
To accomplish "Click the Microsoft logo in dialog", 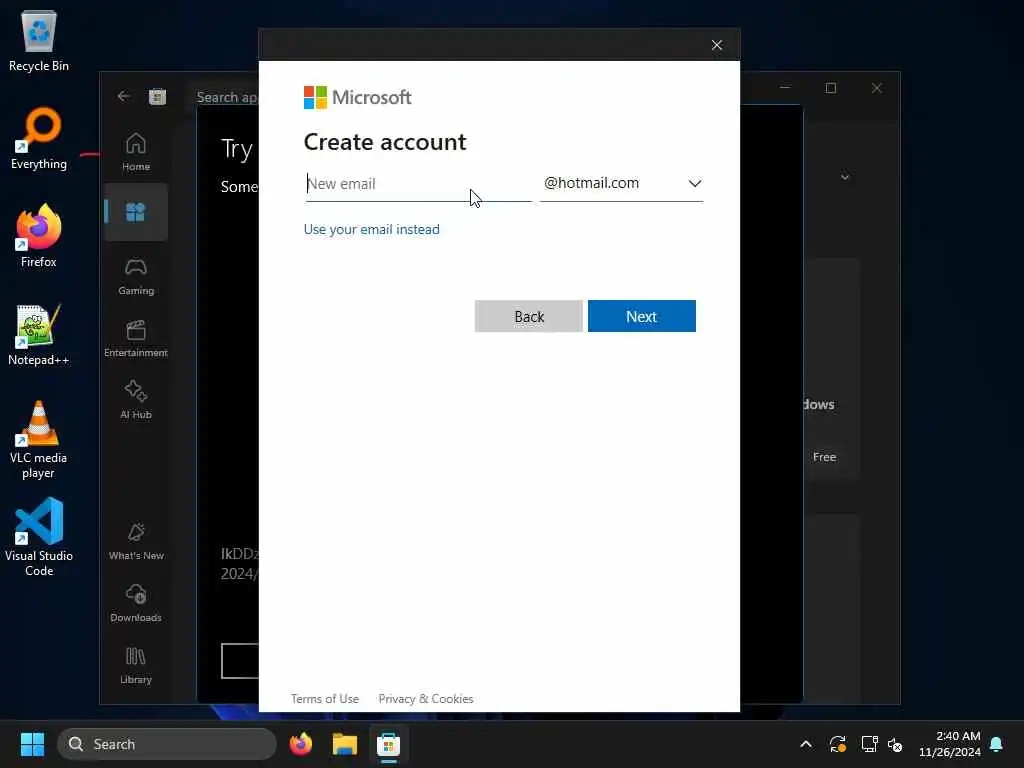I will tap(357, 97).
